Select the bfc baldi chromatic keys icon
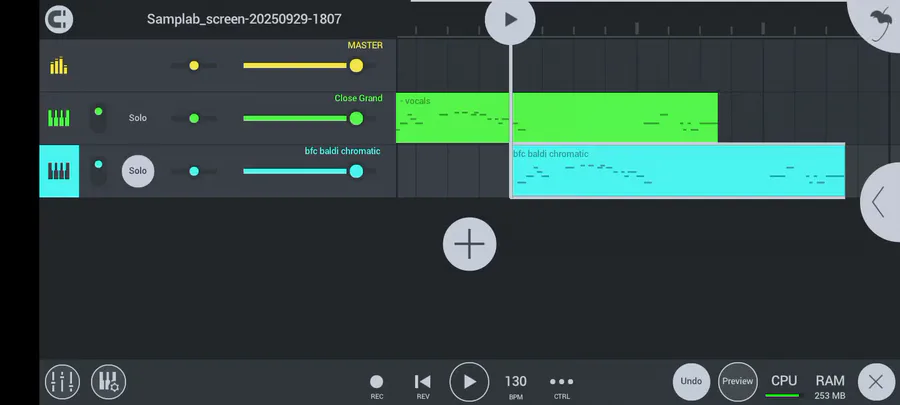The height and width of the screenshot is (405, 900). pyautogui.click(x=59, y=171)
